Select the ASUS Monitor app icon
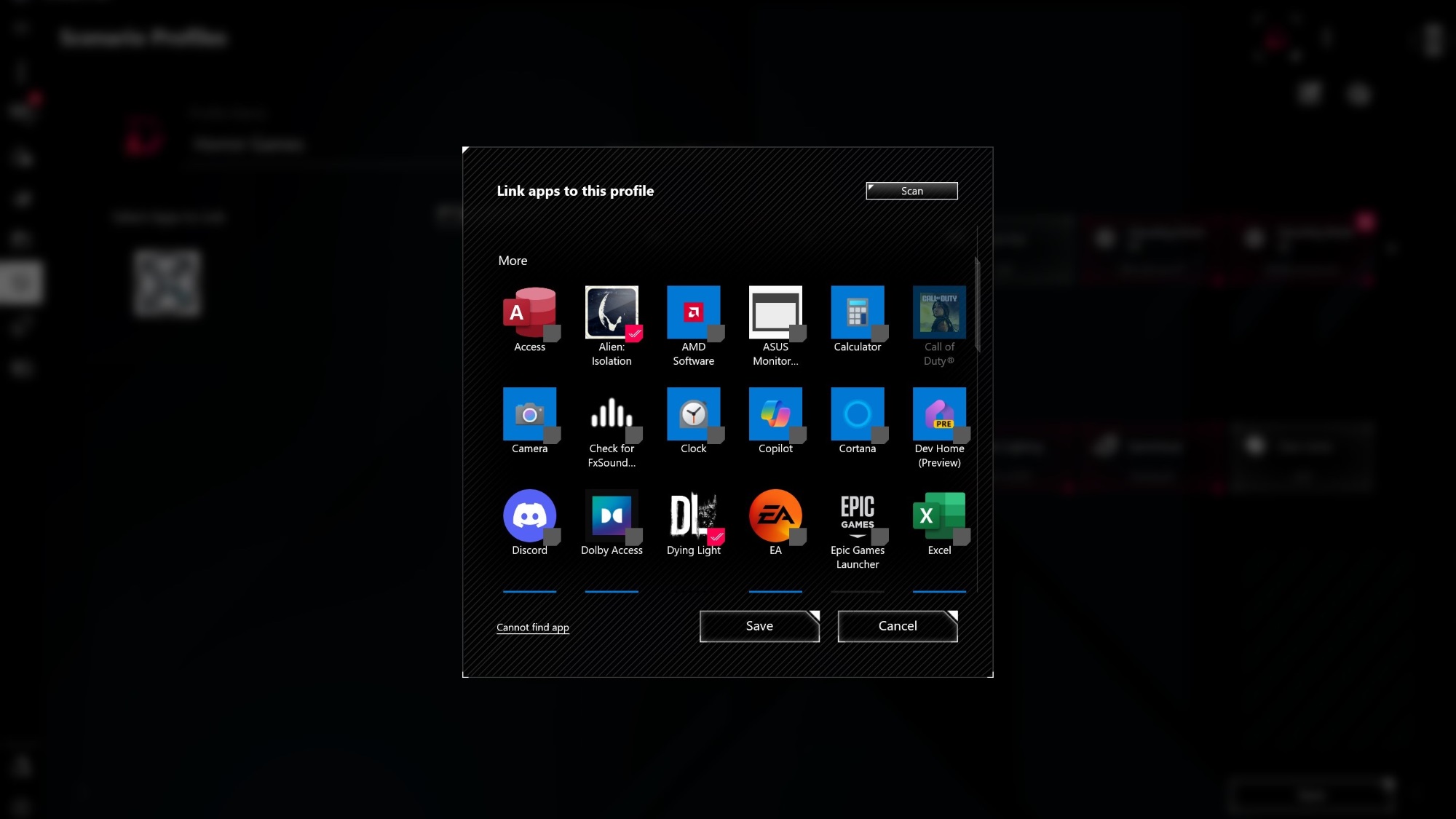 coord(775,312)
